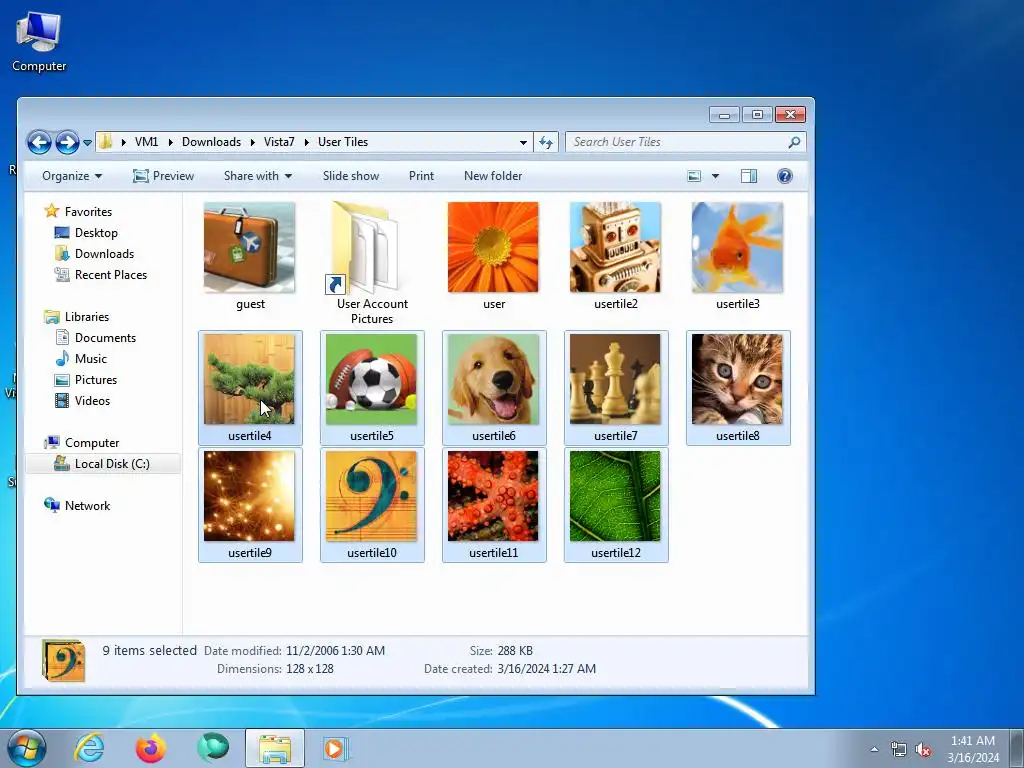Select Network in navigation pane

(x=87, y=505)
